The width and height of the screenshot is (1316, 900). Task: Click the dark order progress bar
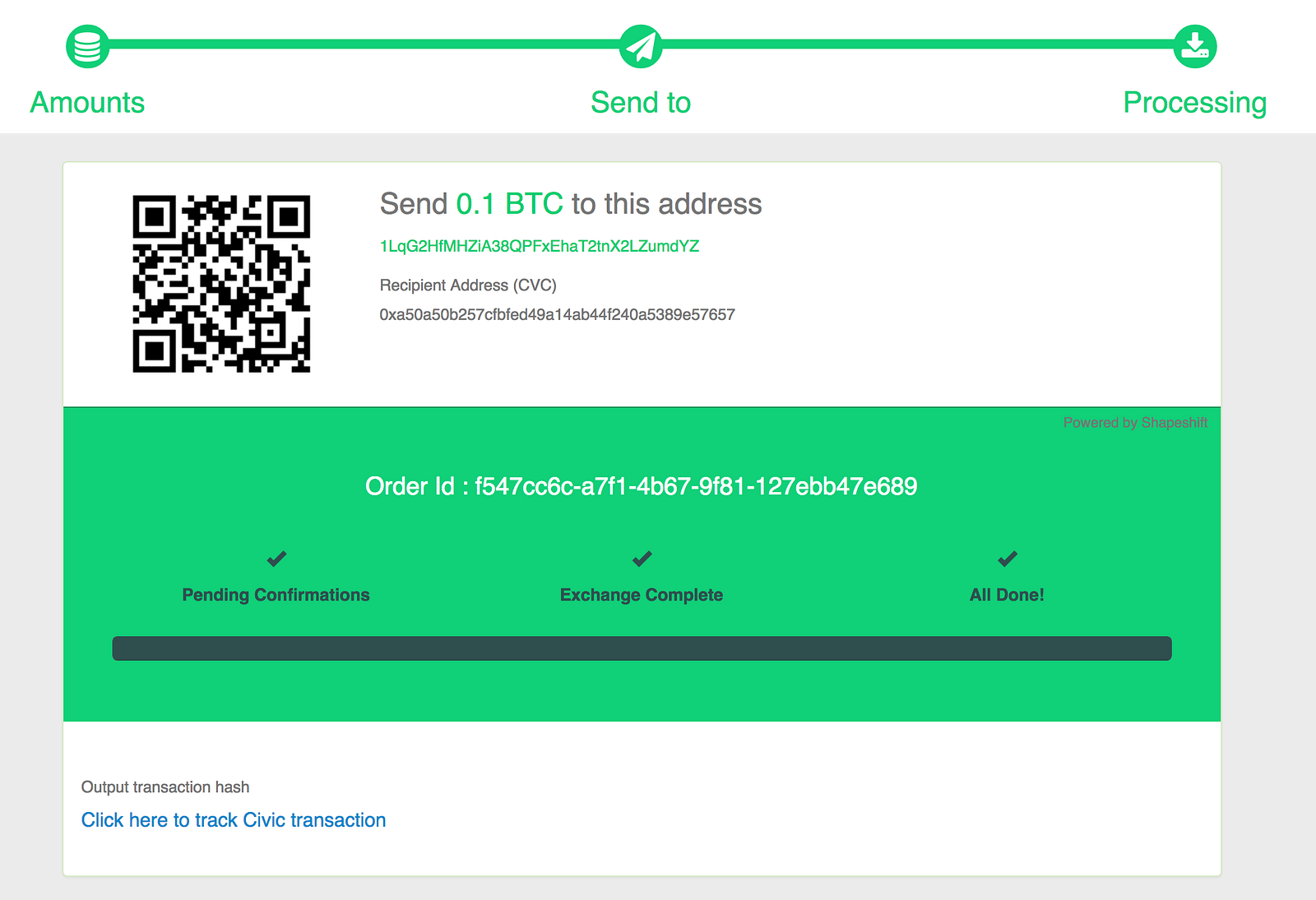[x=642, y=648]
